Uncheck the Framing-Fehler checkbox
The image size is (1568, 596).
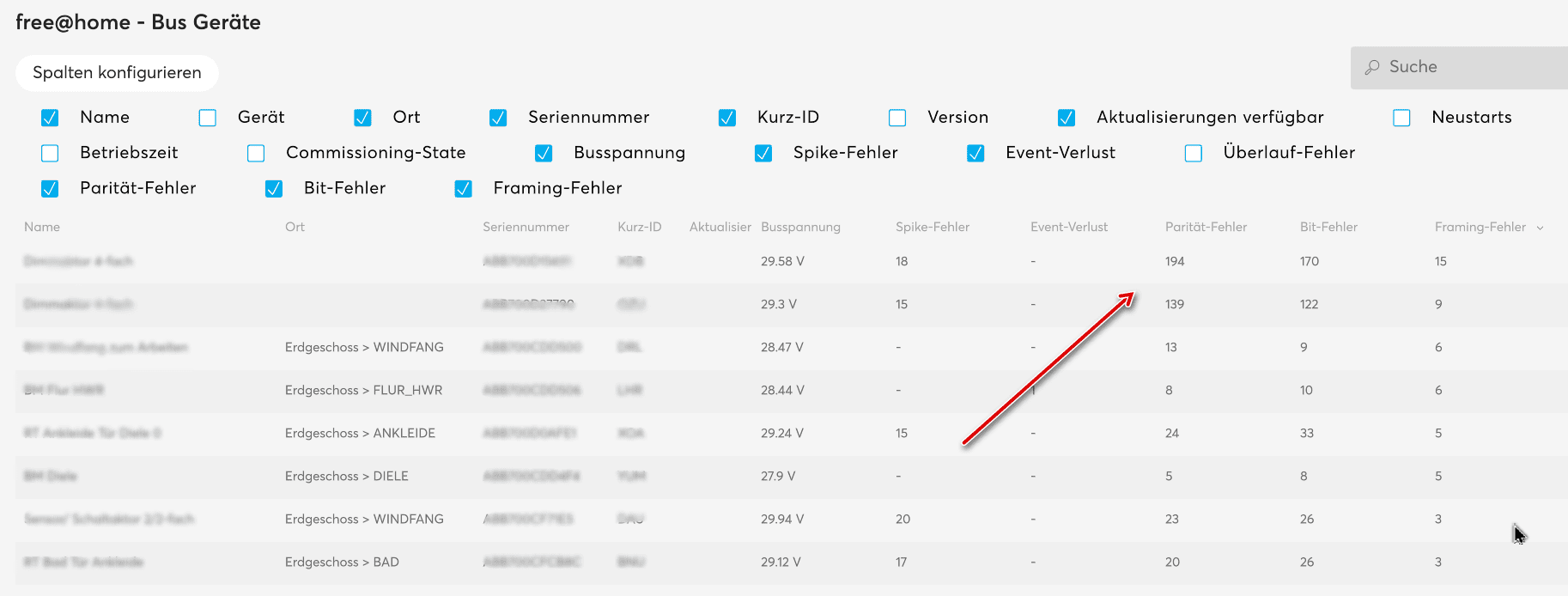(464, 189)
